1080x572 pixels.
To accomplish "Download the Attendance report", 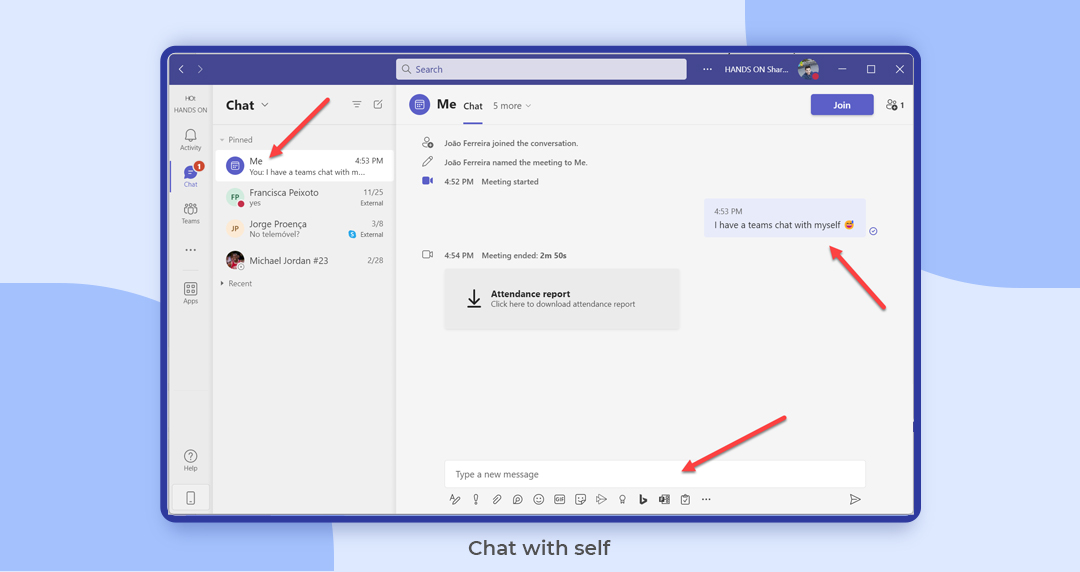I will tap(562, 298).
